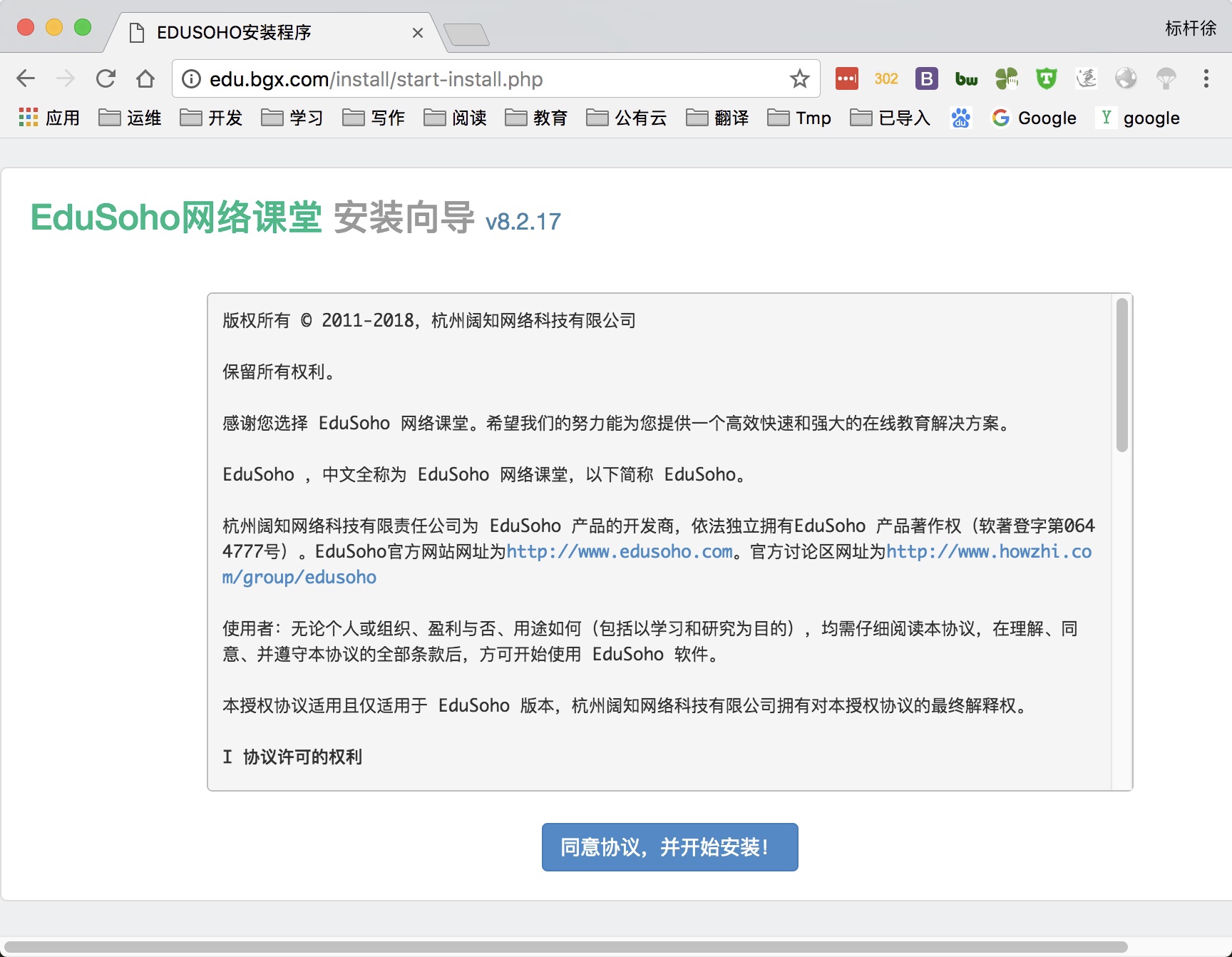Open the gray globe extension
1232x957 pixels.
(1126, 78)
